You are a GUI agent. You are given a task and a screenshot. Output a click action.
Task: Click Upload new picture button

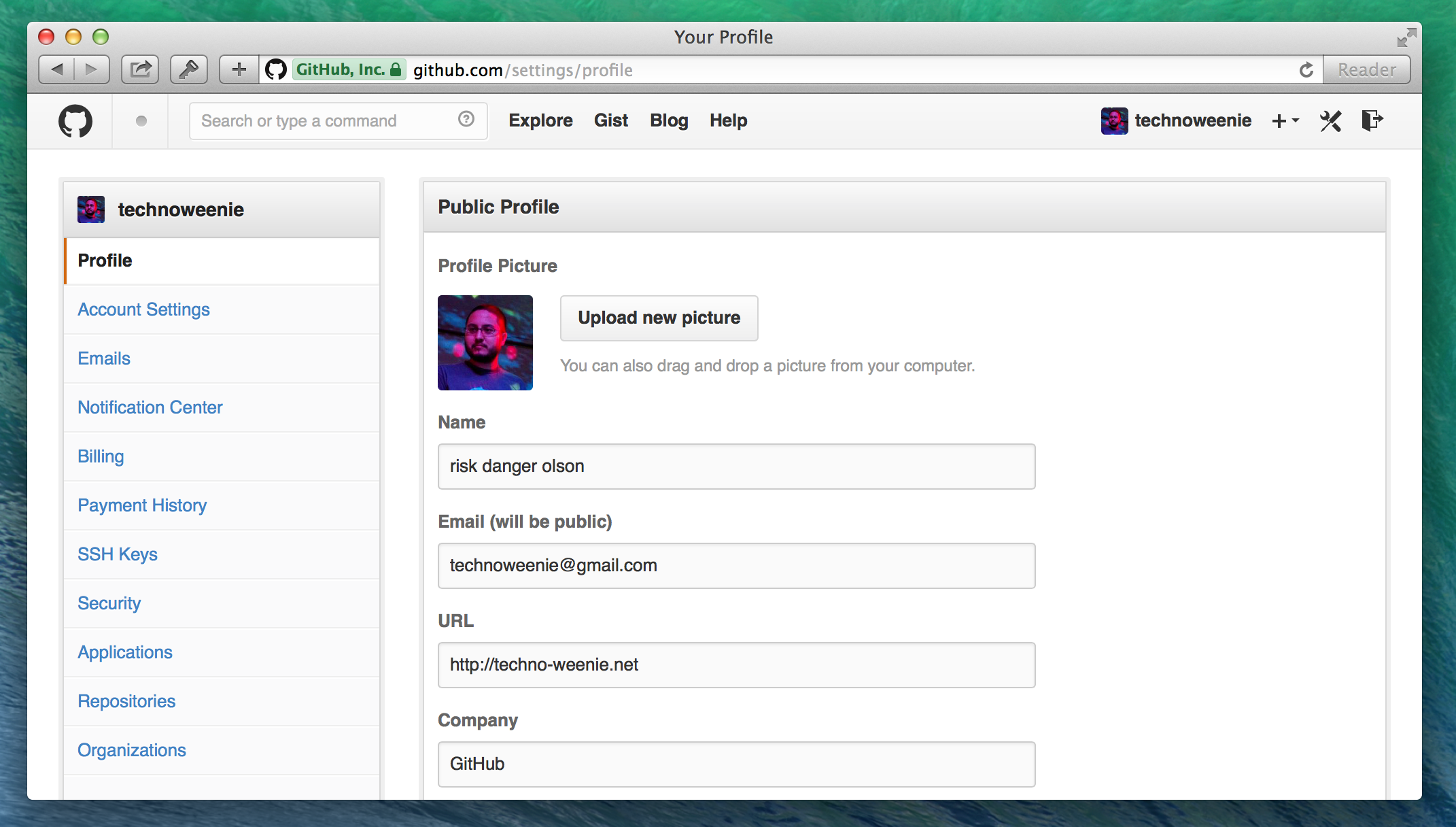pos(659,318)
